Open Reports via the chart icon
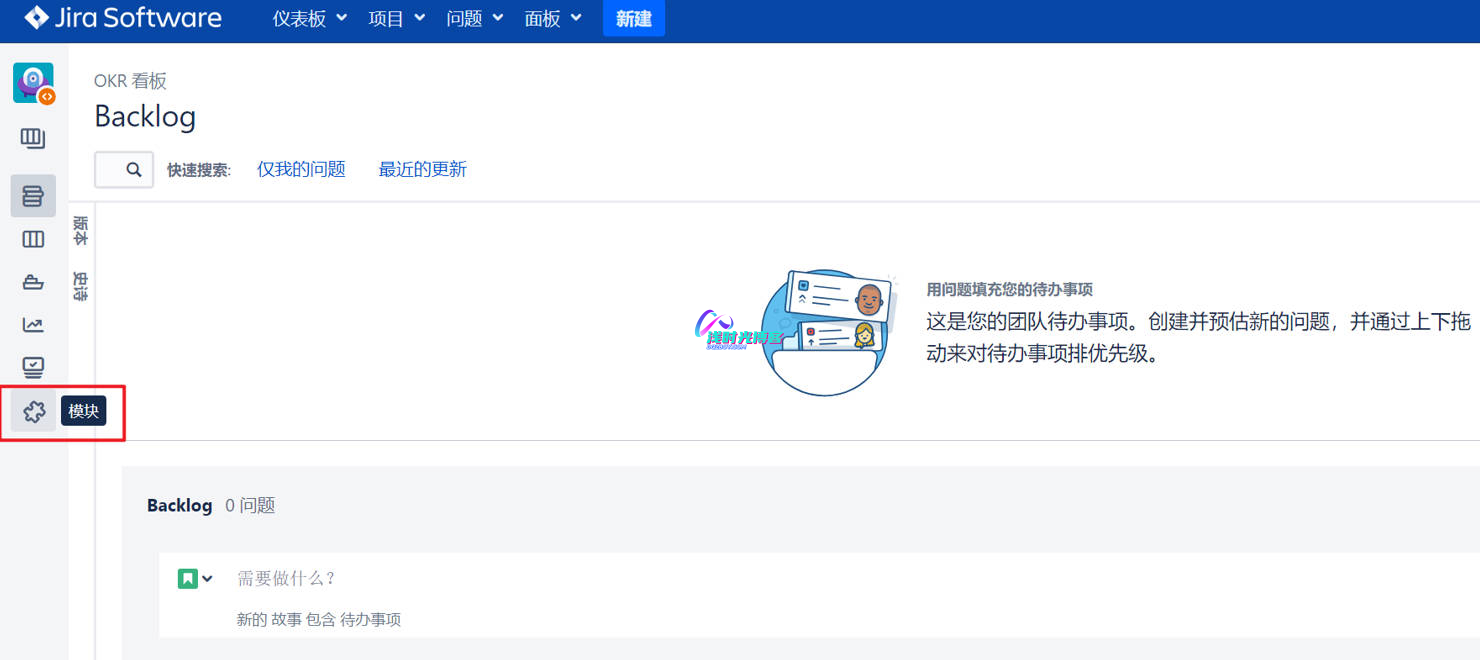Viewport: 1480px width, 660px height. point(33,325)
